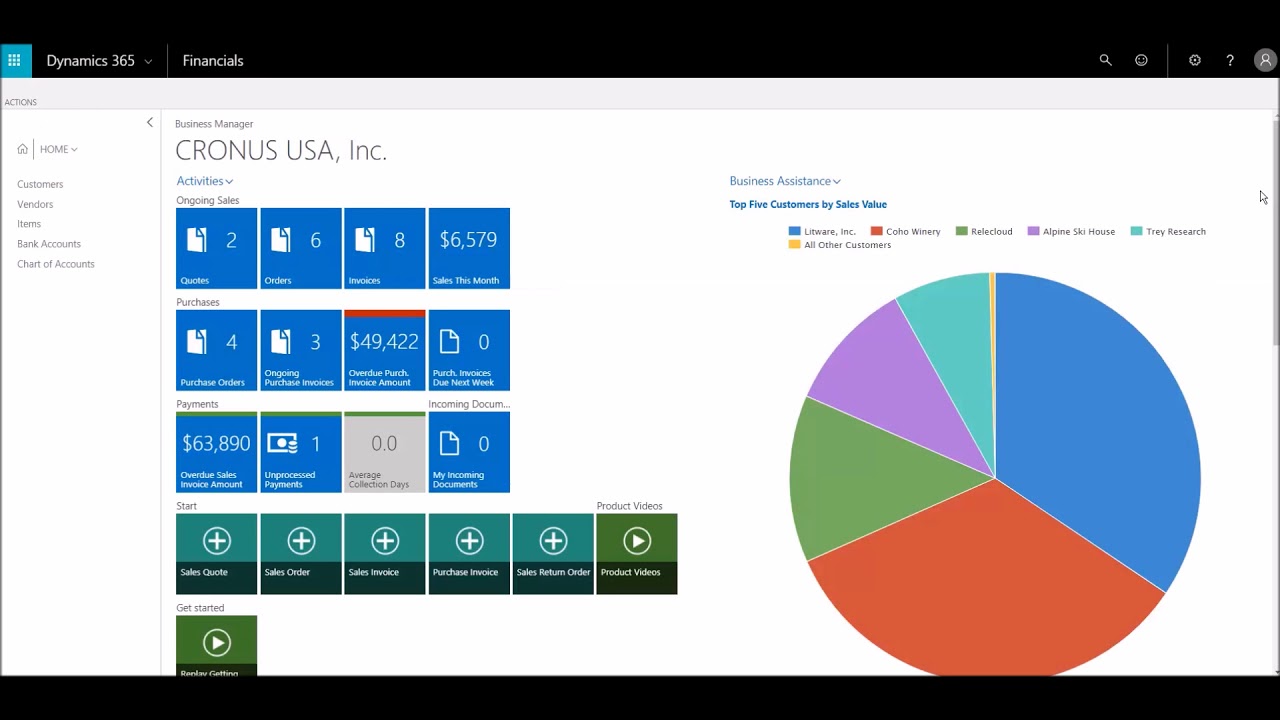Screen dimensions: 1280x720
Task: Play the Product Videos tile
Action: pyautogui.click(x=636, y=553)
